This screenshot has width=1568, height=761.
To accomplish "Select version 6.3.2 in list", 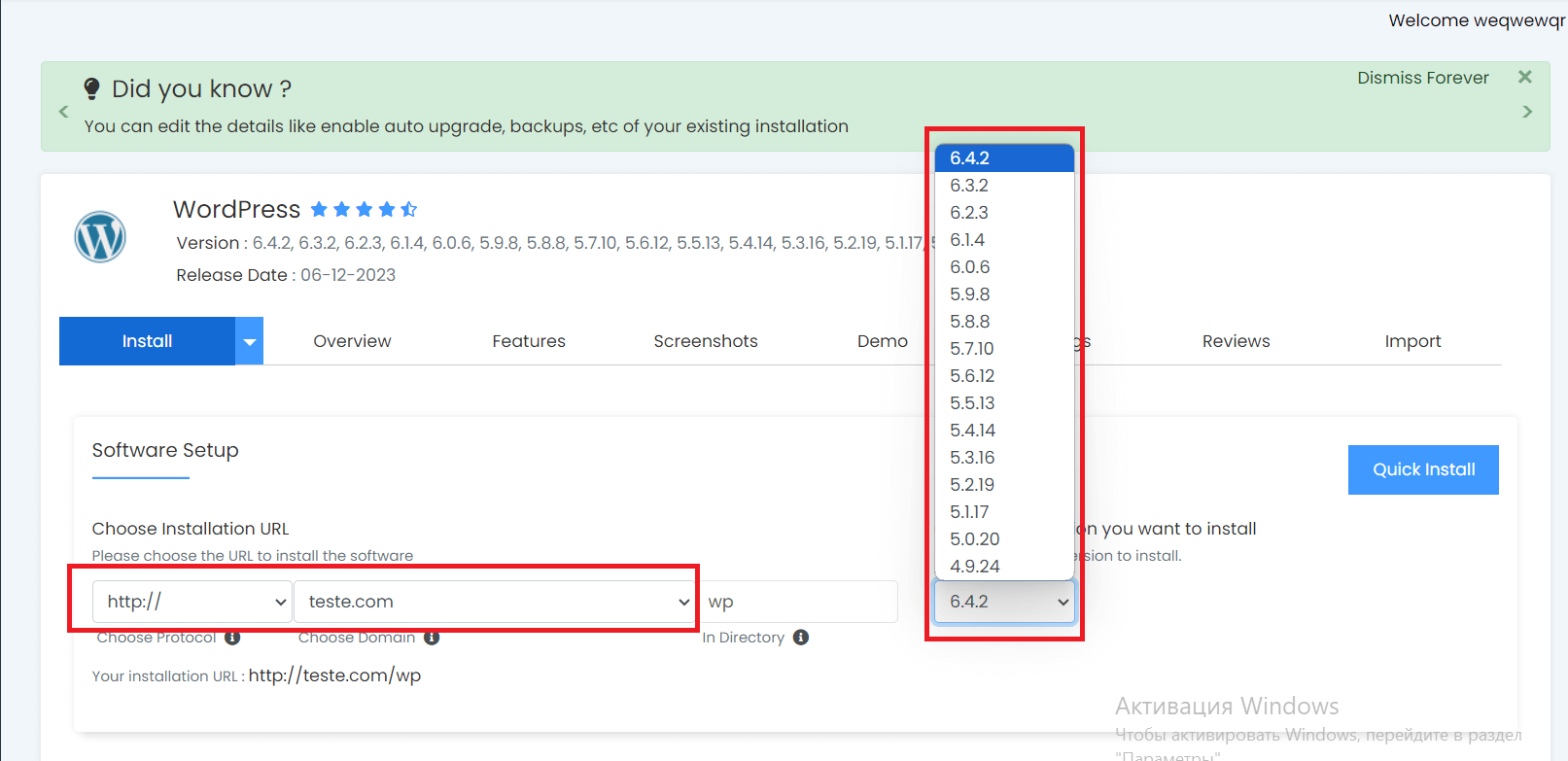I will [1004, 186].
